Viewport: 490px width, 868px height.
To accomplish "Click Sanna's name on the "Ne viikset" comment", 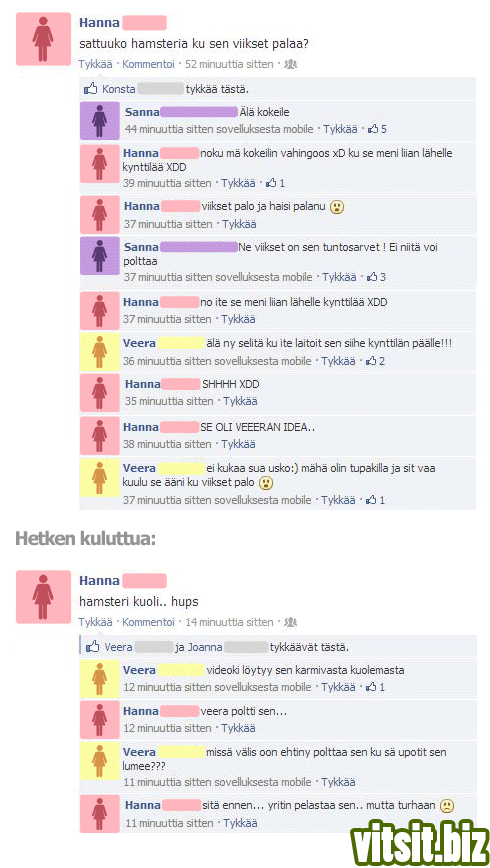I will click(141, 247).
